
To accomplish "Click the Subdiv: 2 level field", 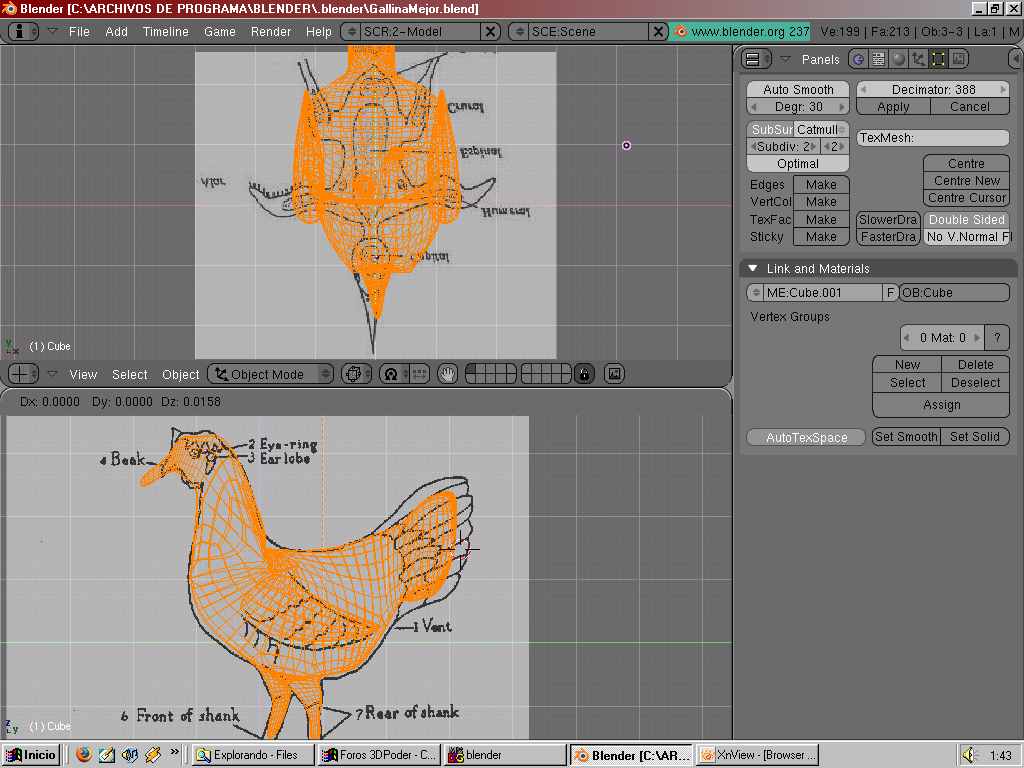I will tap(784, 146).
